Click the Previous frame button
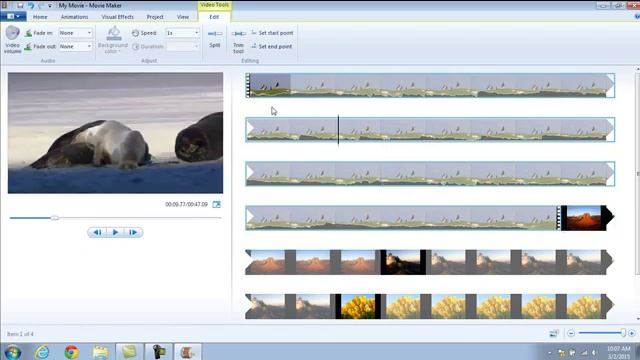 coord(97,232)
